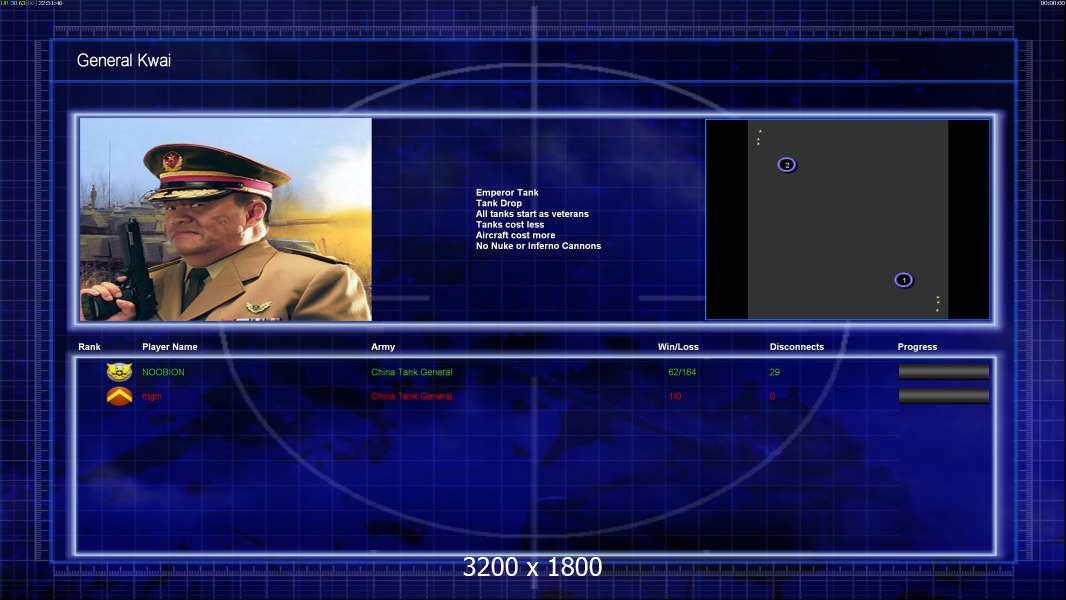Click the 1/0 win/loss value
This screenshot has height=600, width=1066.
tap(674, 396)
